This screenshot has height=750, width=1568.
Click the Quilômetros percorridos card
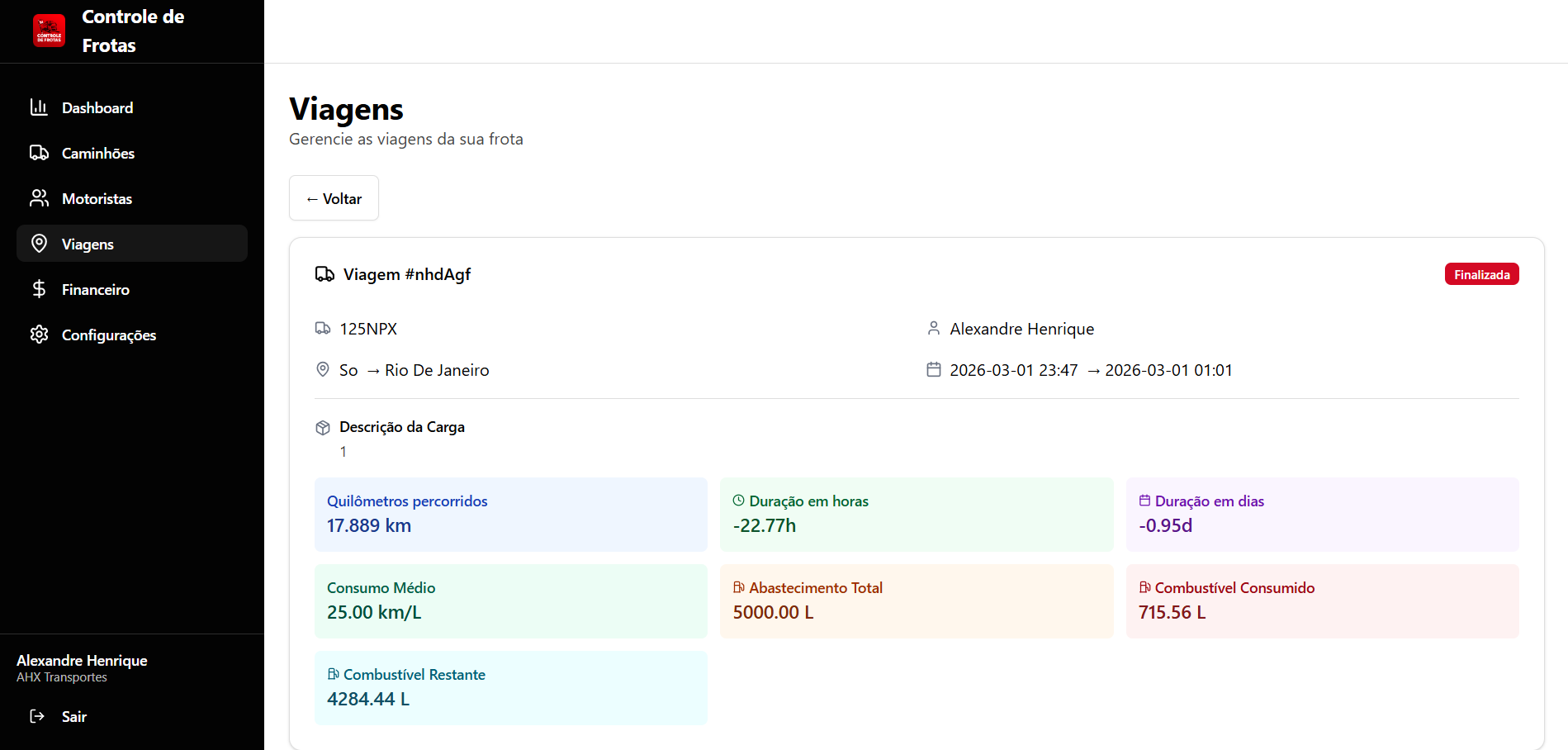[510, 514]
